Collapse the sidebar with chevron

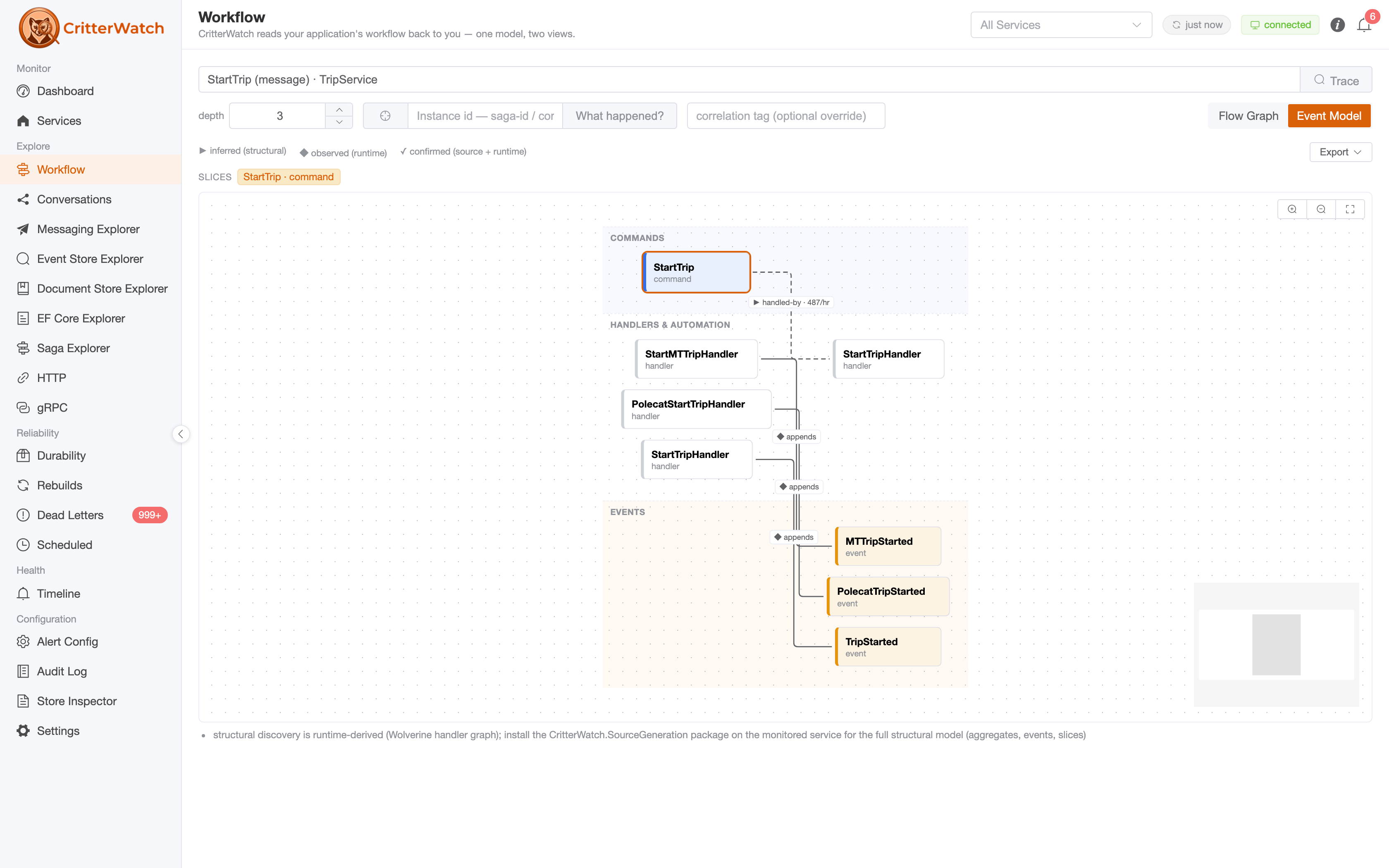point(181,434)
